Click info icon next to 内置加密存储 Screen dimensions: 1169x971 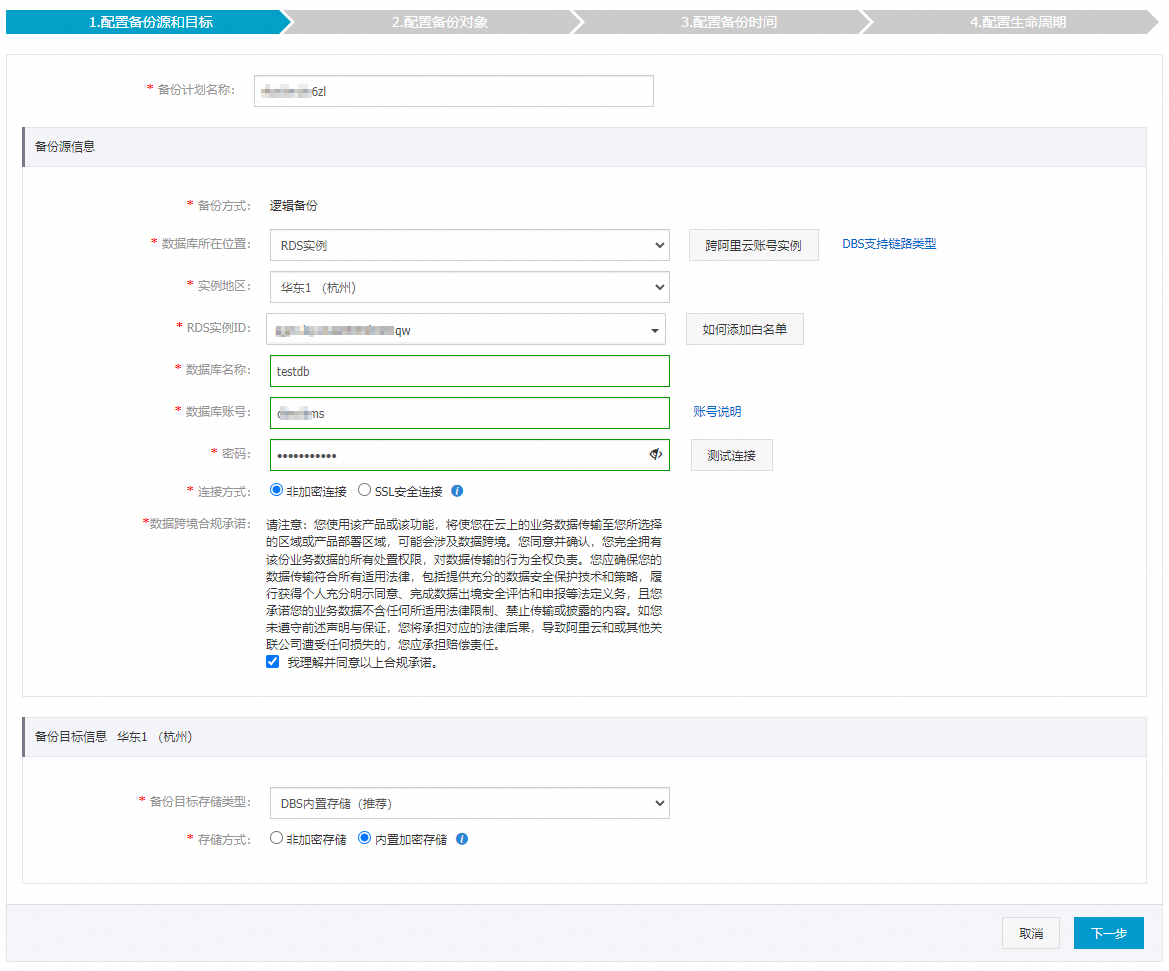tap(461, 839)
